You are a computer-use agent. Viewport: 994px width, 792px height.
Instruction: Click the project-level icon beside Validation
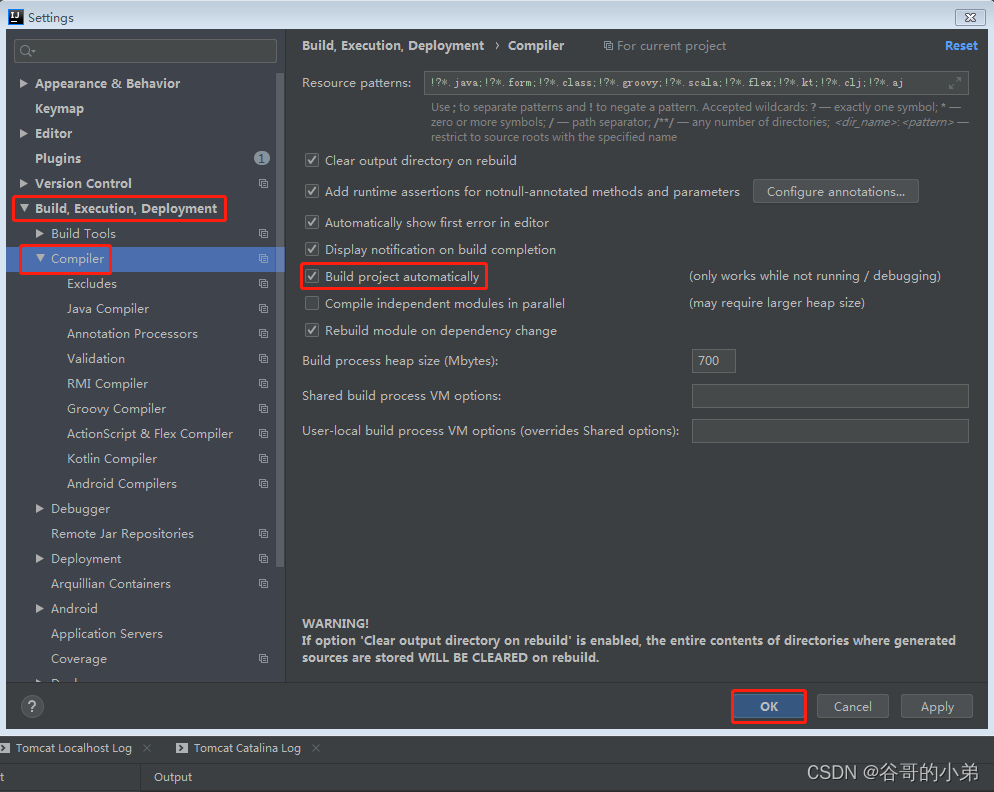(264, 359)
